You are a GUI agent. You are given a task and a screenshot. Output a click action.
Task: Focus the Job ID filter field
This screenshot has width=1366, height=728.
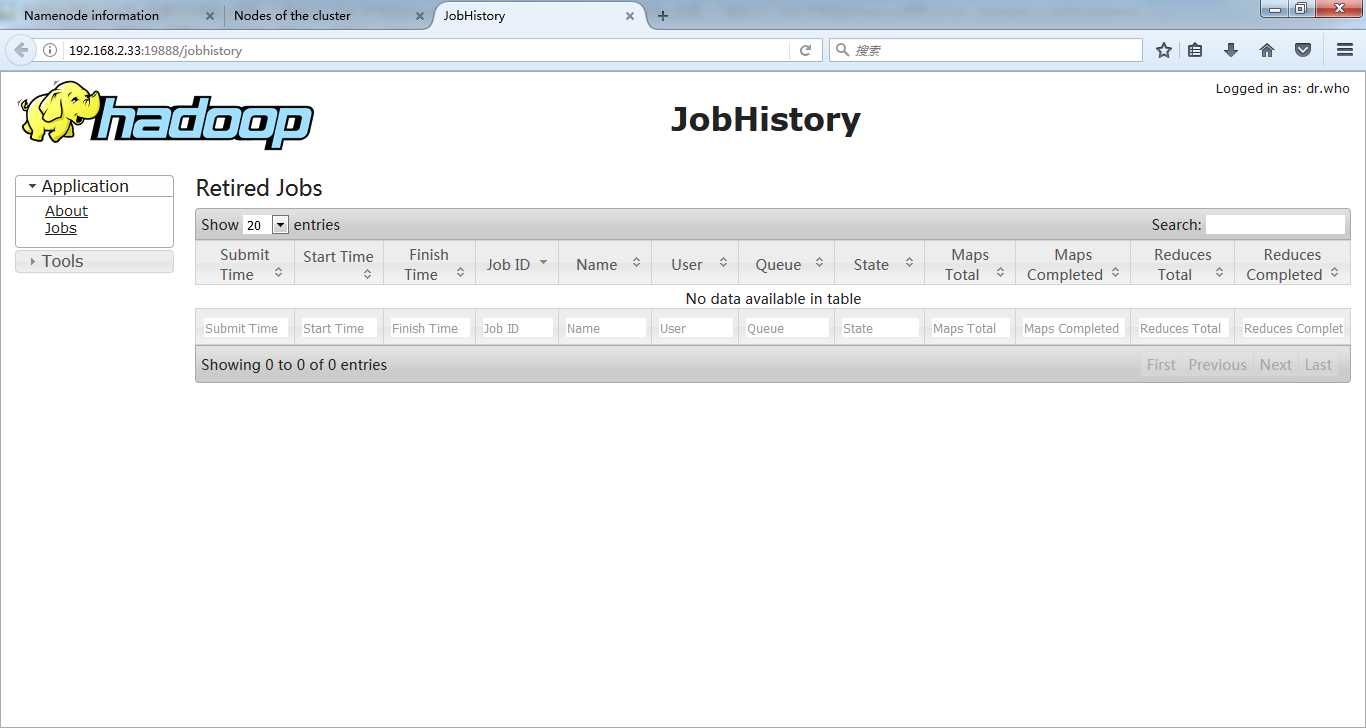click(x=517, y=328)
